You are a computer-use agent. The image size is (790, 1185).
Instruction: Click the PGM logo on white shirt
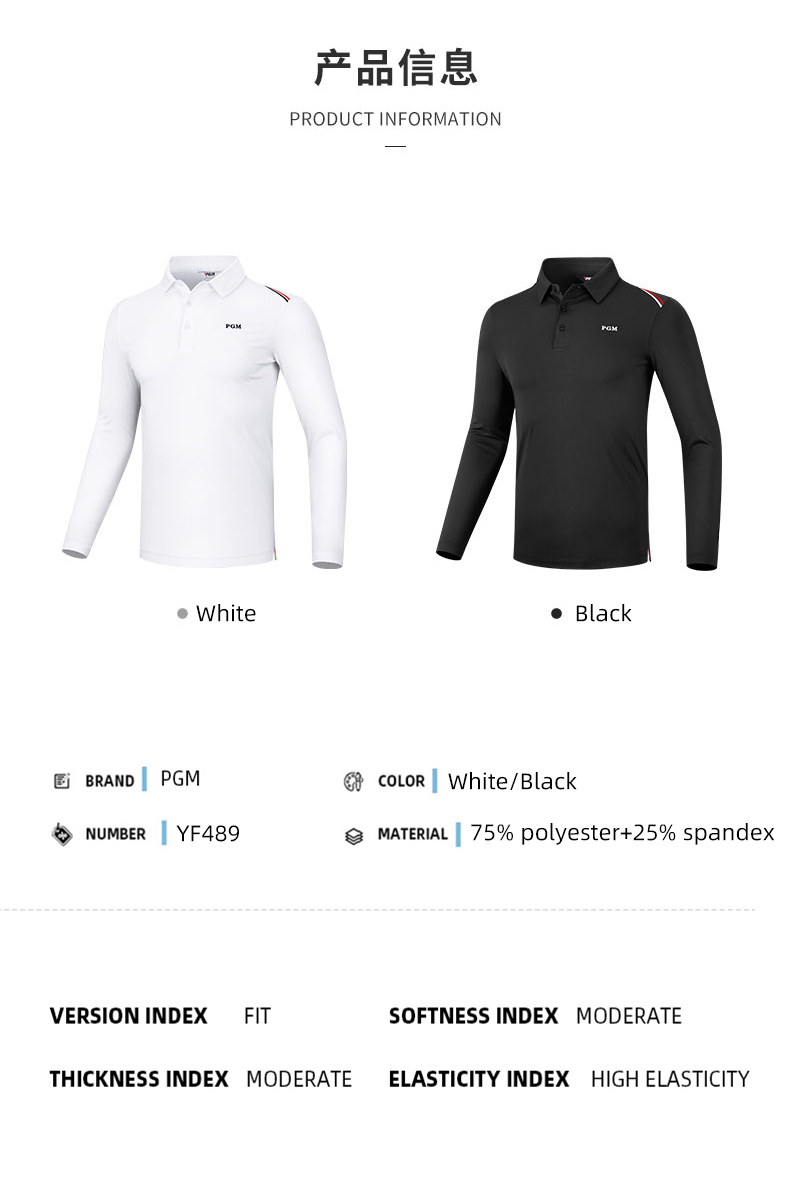(234, 326)
